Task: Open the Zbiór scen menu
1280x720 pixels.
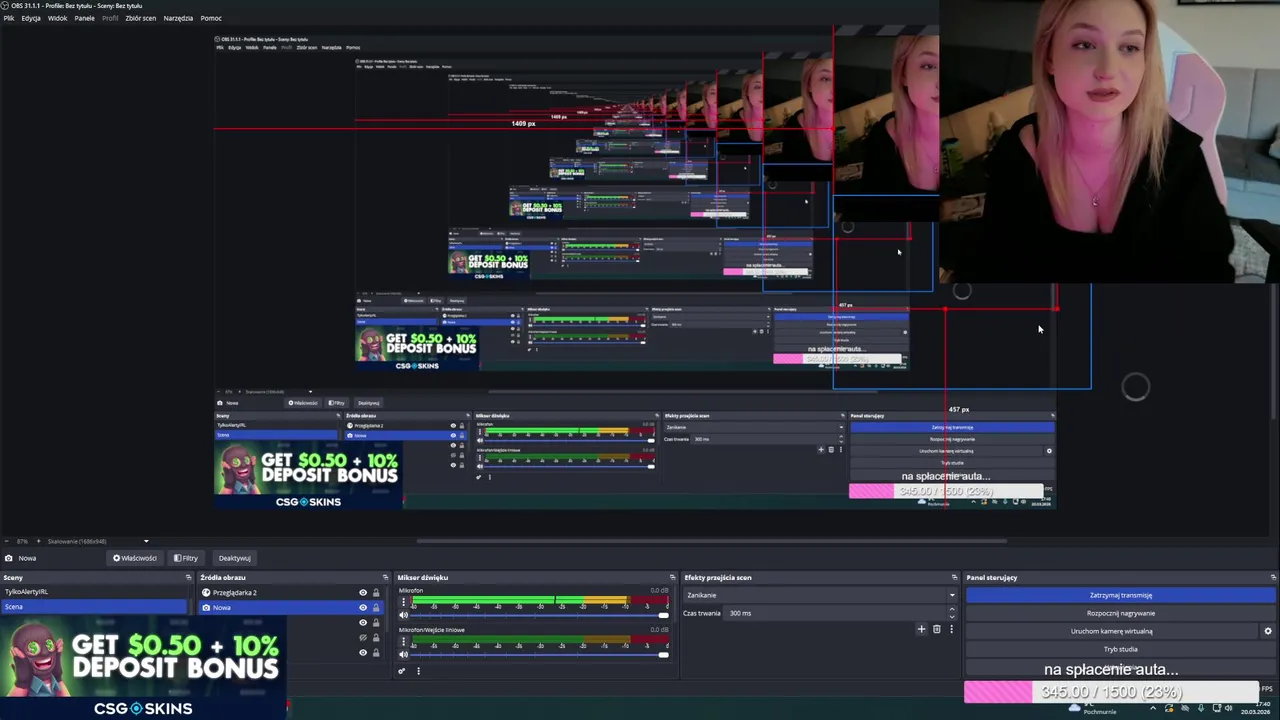Action: 140,18
